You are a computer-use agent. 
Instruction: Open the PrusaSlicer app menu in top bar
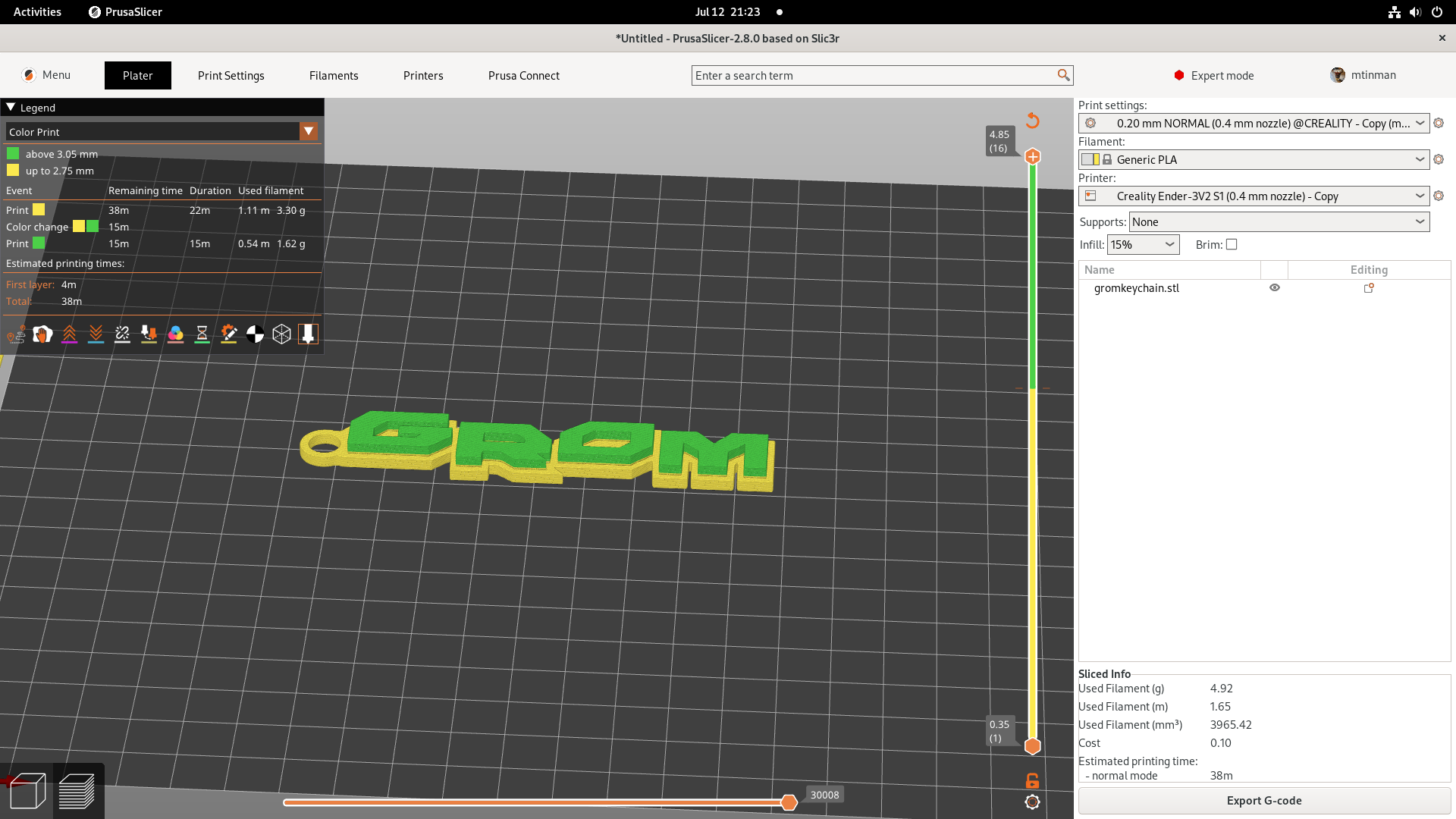tap(125, 12)
